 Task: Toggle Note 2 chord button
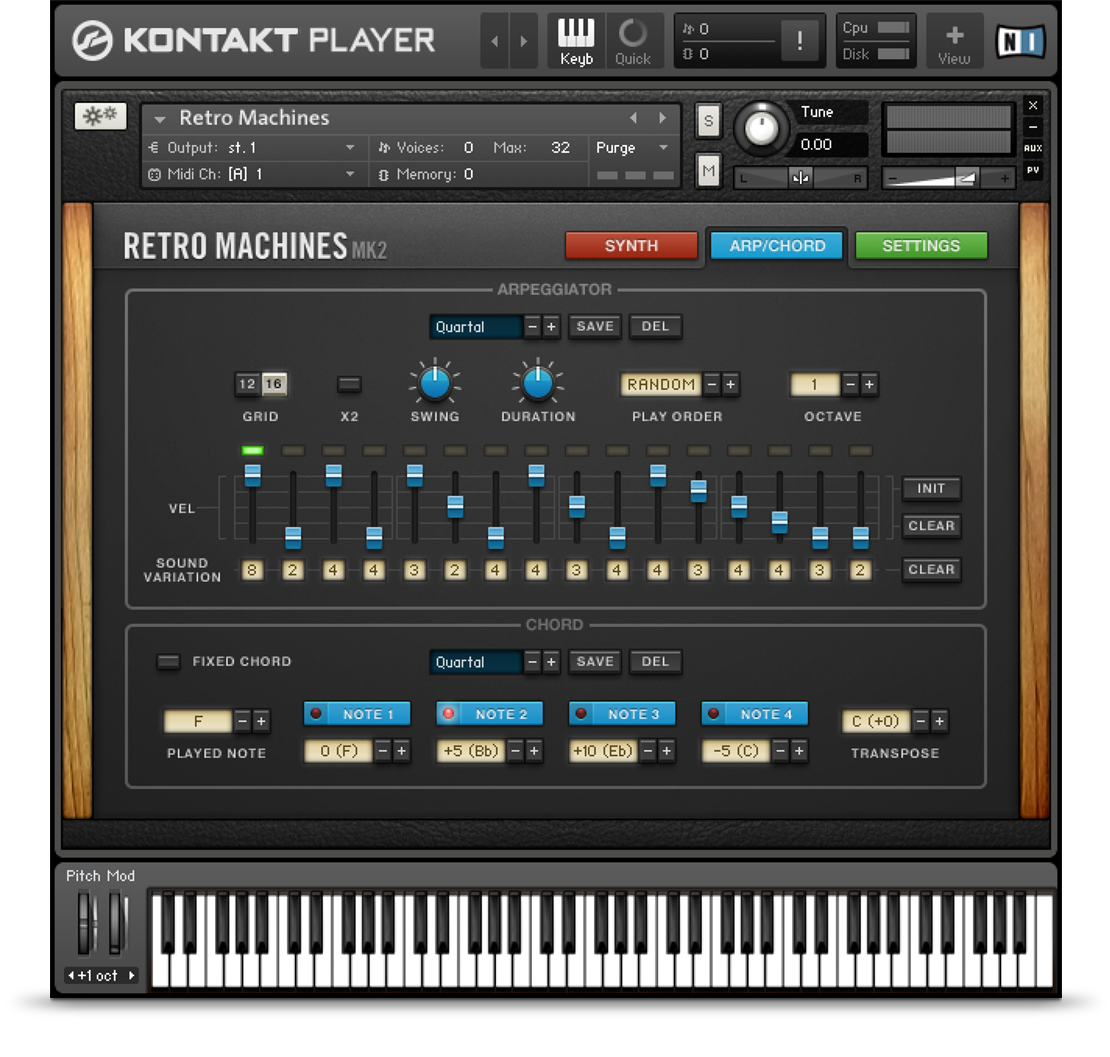(x=490, y=714)
